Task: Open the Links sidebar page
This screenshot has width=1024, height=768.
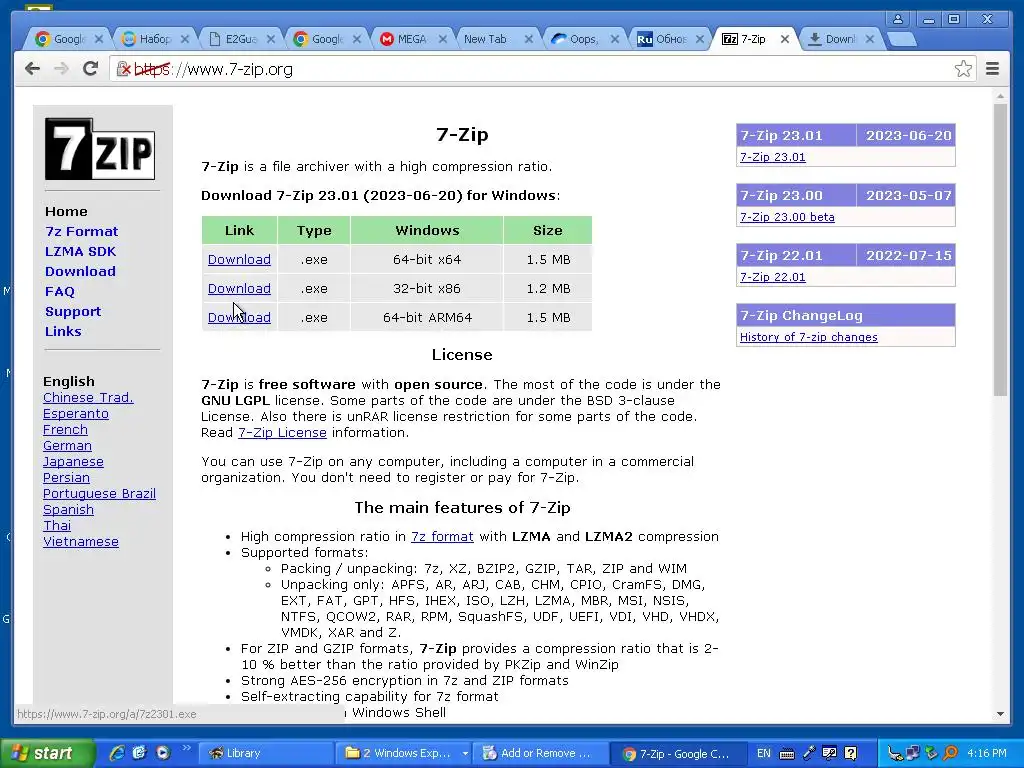Action: point(63,331)
